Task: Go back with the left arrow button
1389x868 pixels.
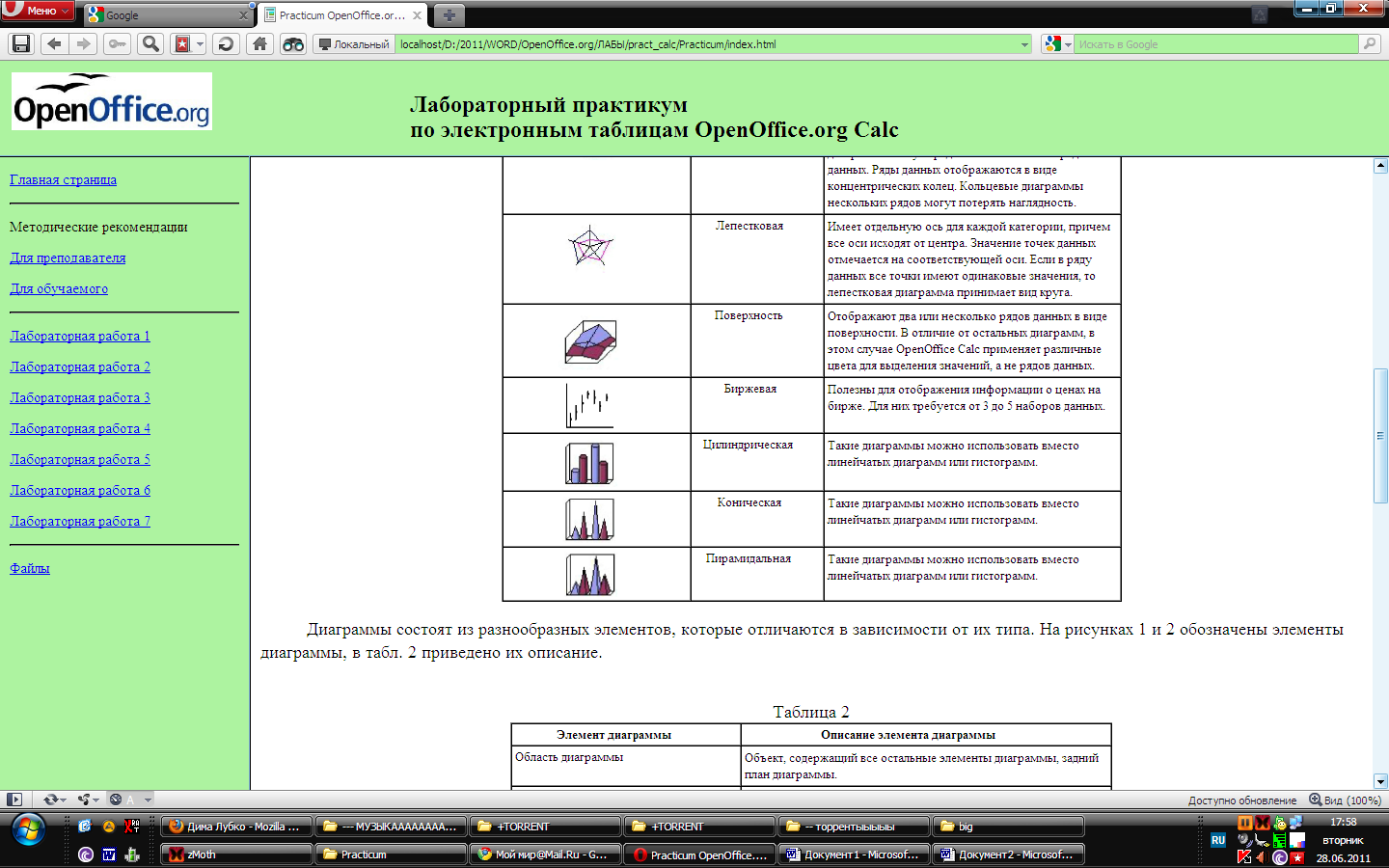Action: click(54, 43)
